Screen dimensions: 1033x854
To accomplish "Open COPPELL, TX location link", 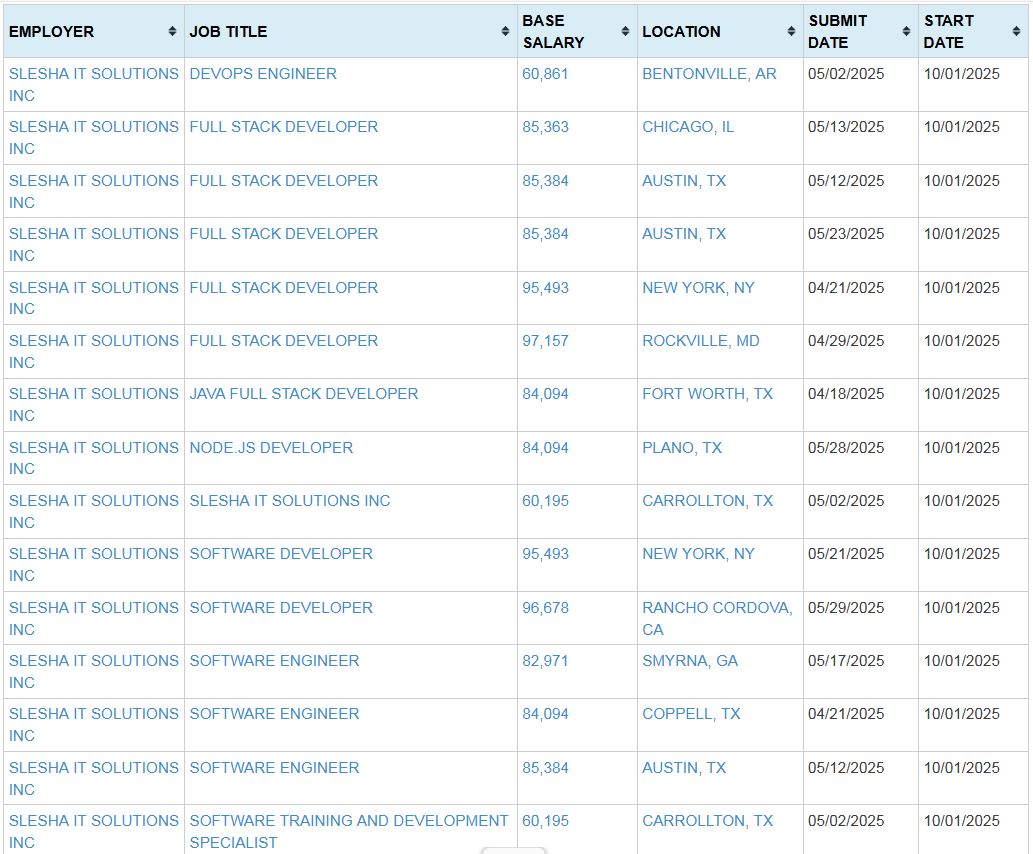I will (691, 714).
